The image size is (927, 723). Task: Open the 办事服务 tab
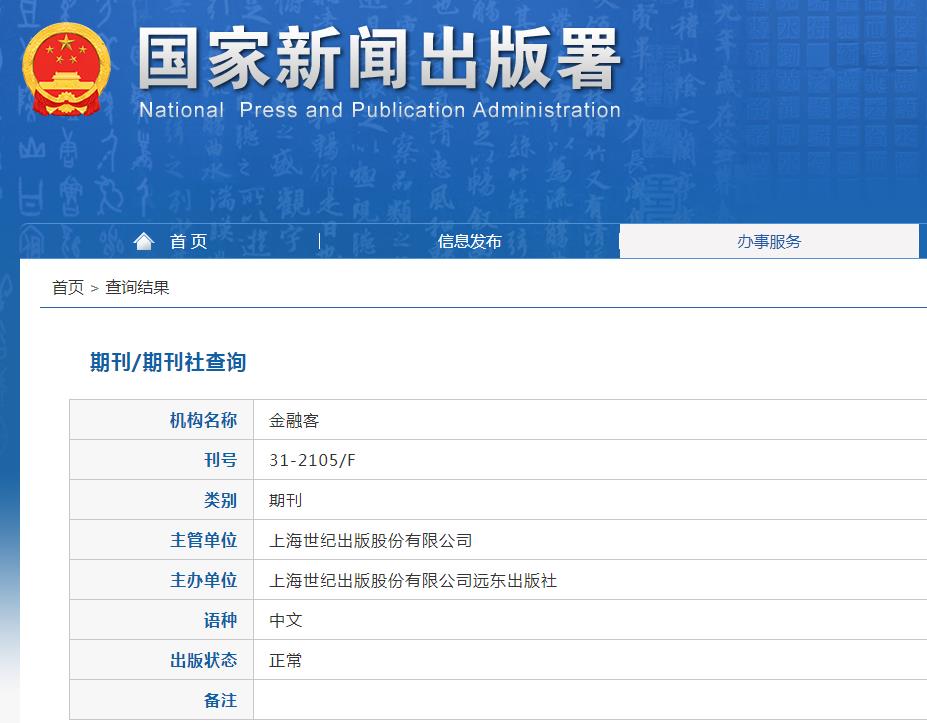[x=769, y=240]
